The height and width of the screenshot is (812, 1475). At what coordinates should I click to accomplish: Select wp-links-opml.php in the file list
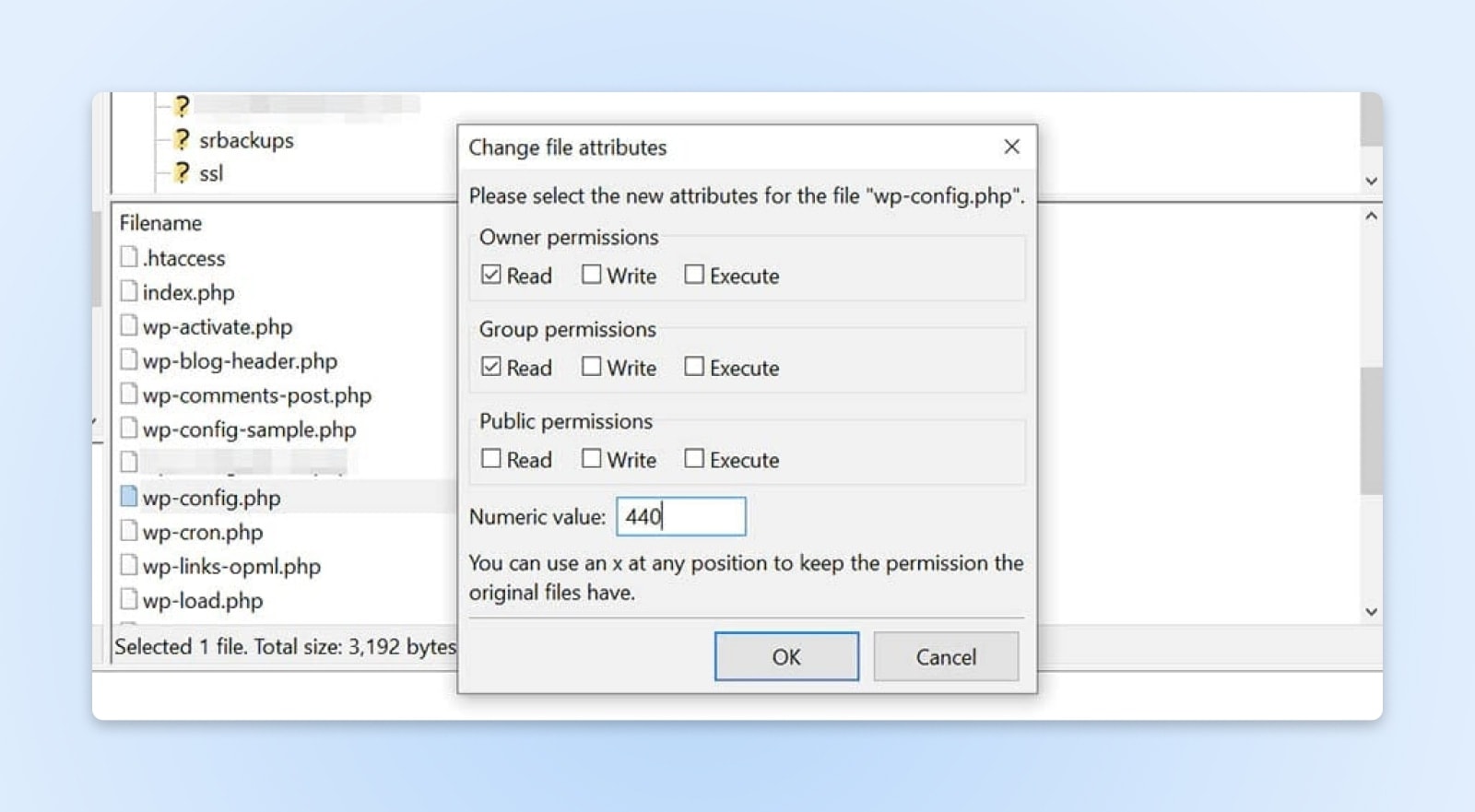point(231,566)
